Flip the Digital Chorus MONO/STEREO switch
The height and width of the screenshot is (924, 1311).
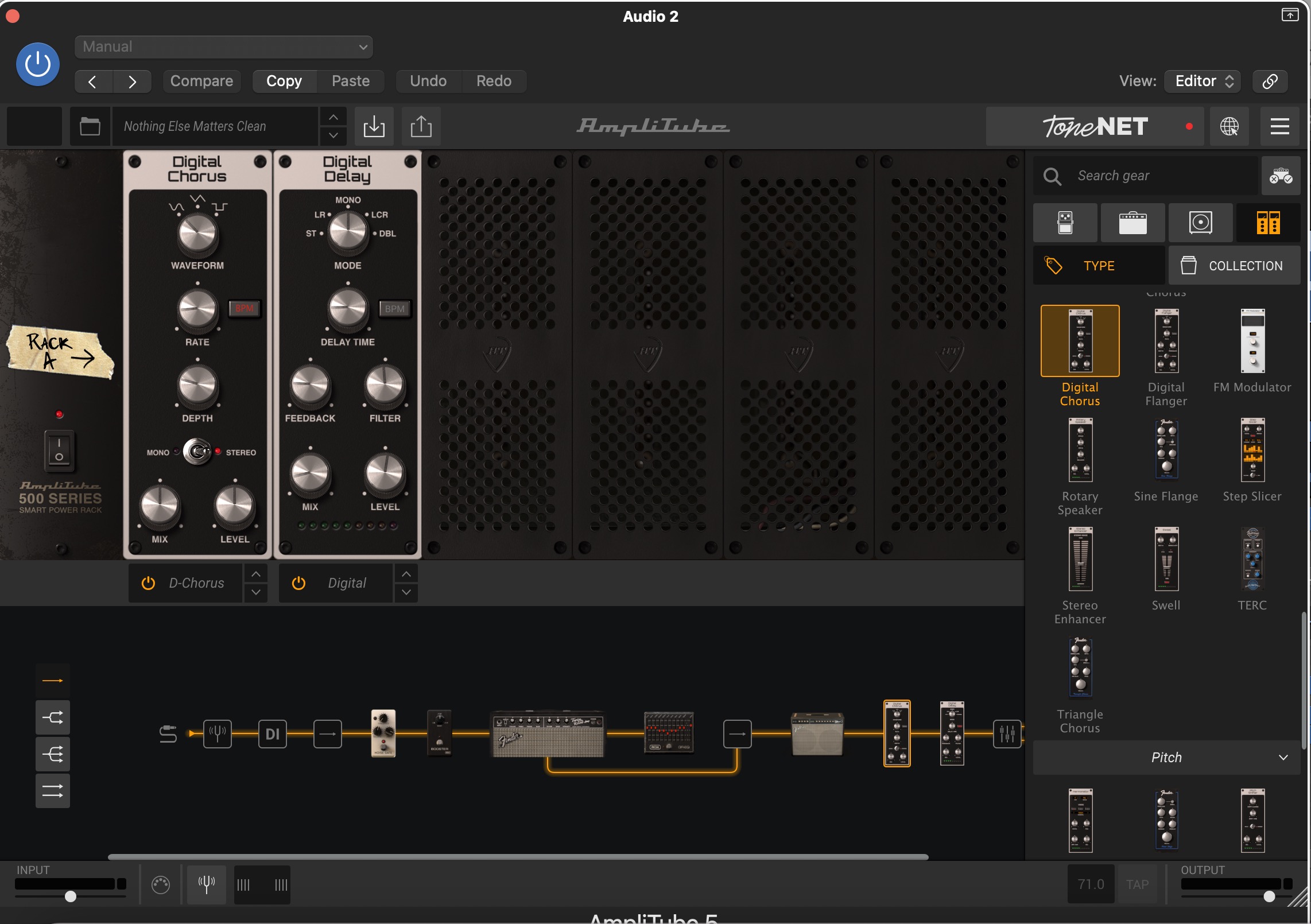[x=197, y=452]
